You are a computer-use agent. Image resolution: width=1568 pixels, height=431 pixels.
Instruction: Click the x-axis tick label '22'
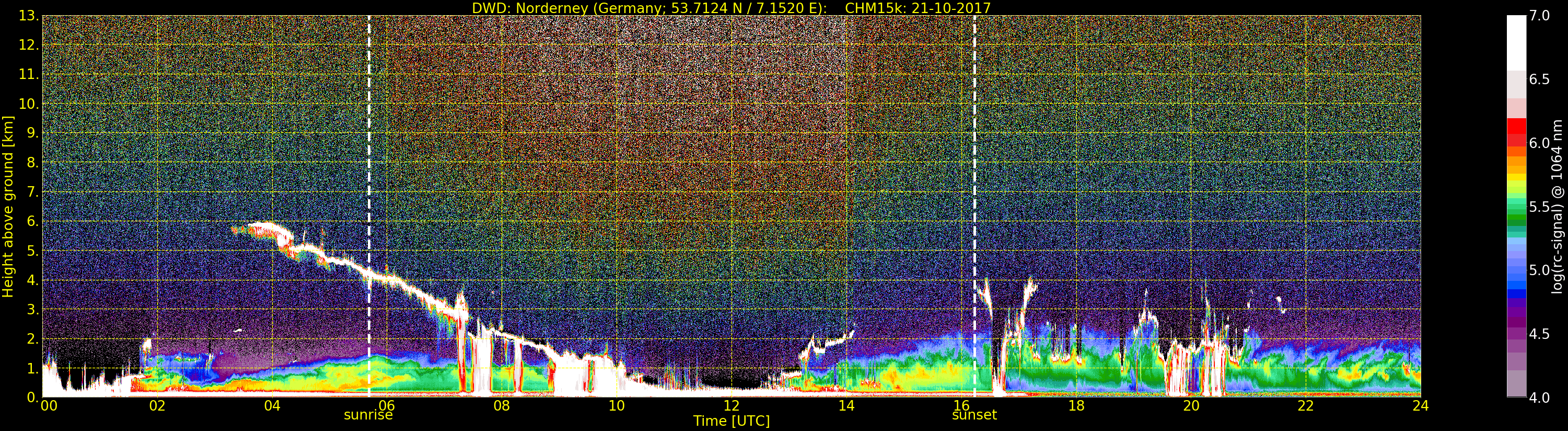(x=1306, y=406)
